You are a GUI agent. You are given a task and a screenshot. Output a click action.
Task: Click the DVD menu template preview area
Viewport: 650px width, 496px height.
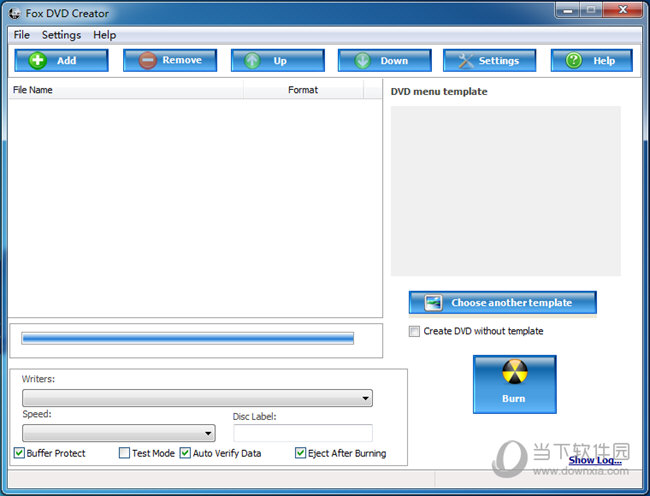tap(506, 191)
